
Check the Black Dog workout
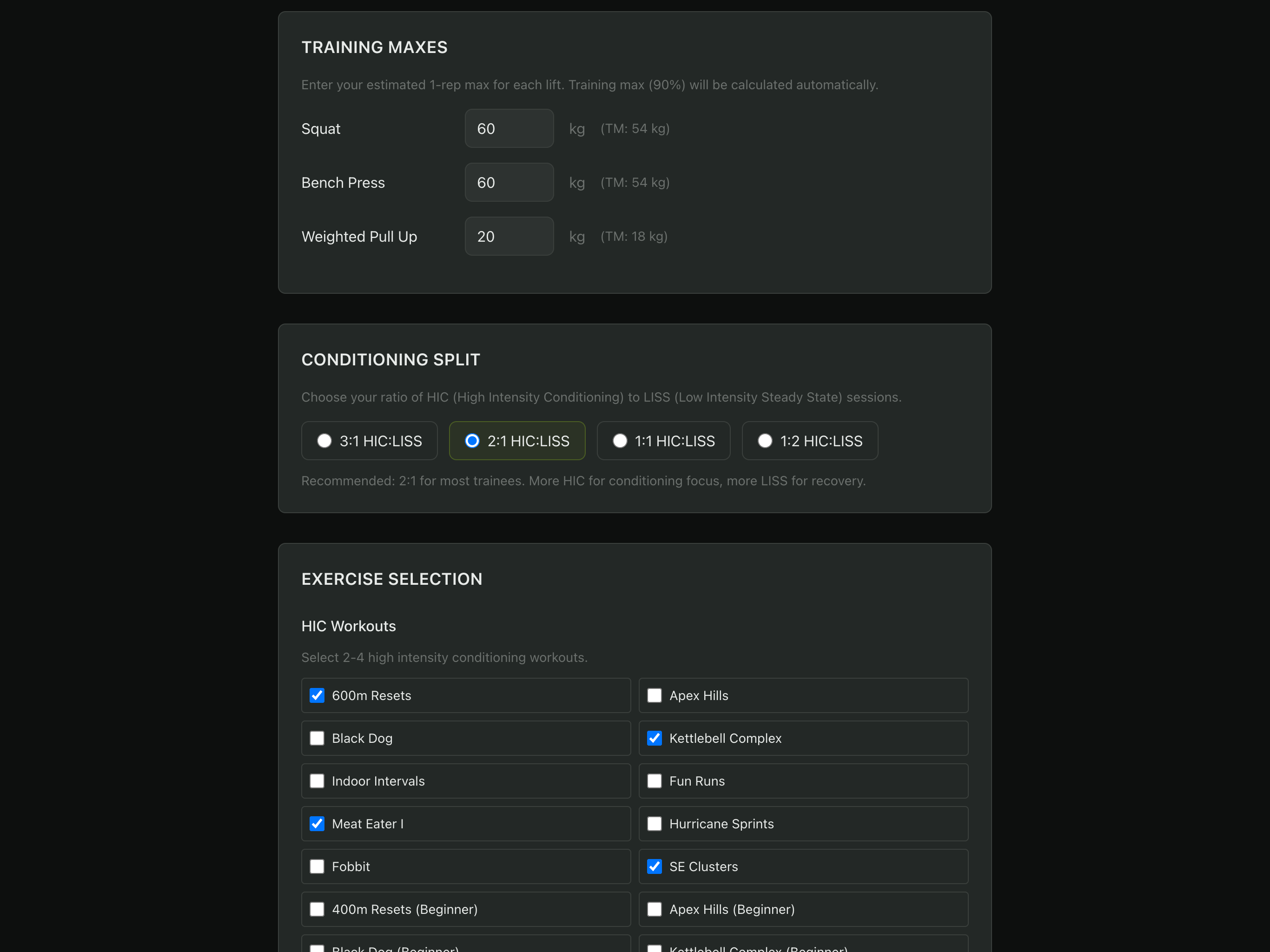click(x=317, y=738)
